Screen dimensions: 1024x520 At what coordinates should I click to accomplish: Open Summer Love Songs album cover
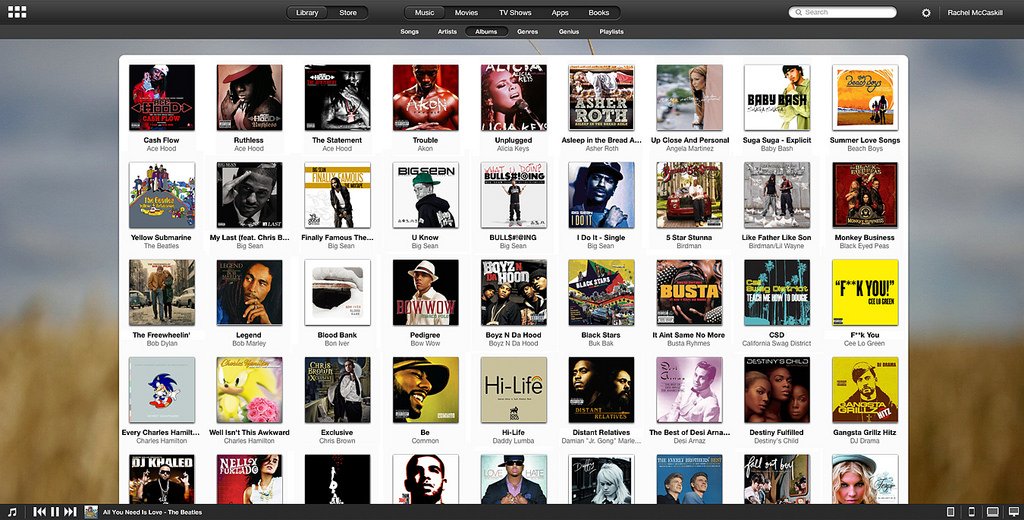pyautogui.click(x=865, y=97)
